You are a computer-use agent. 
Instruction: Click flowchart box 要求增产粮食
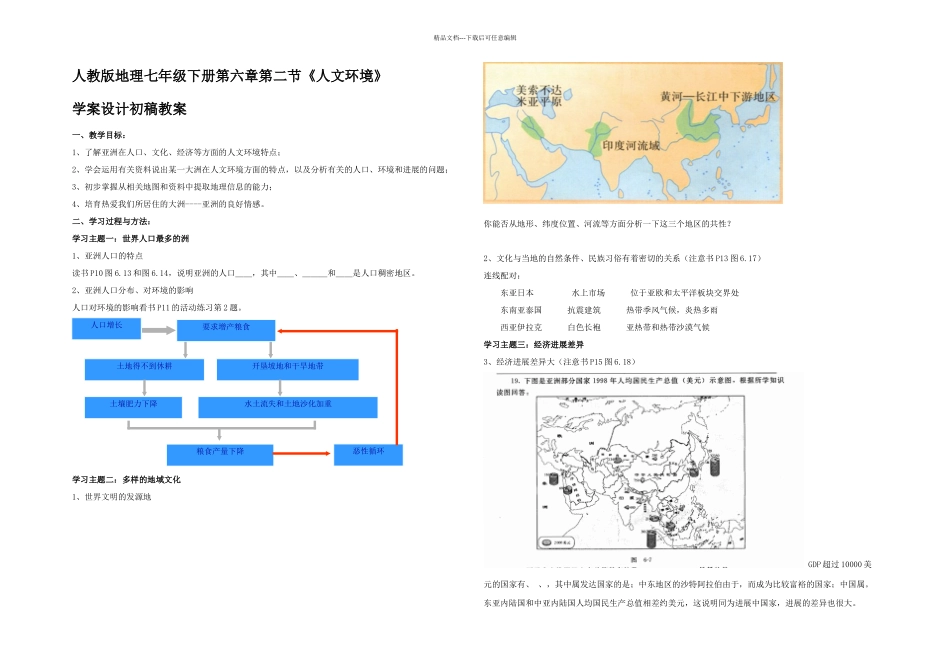[x=226, y=330]
